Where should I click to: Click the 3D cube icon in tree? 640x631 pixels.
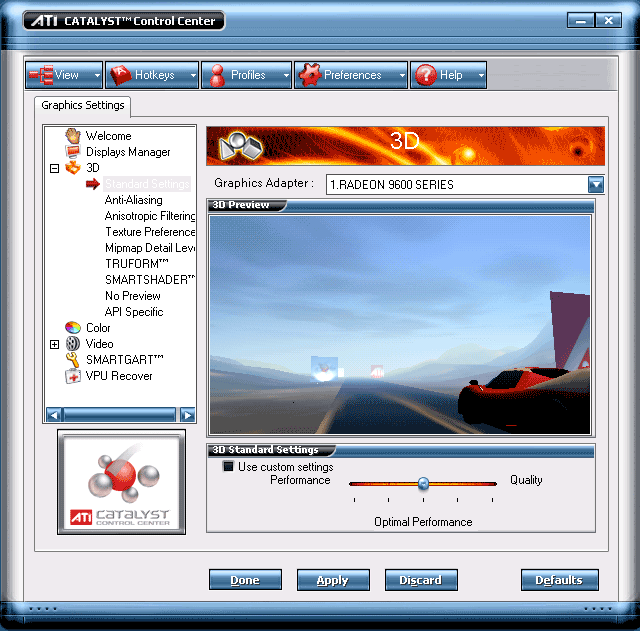click(x=73, y=167)
